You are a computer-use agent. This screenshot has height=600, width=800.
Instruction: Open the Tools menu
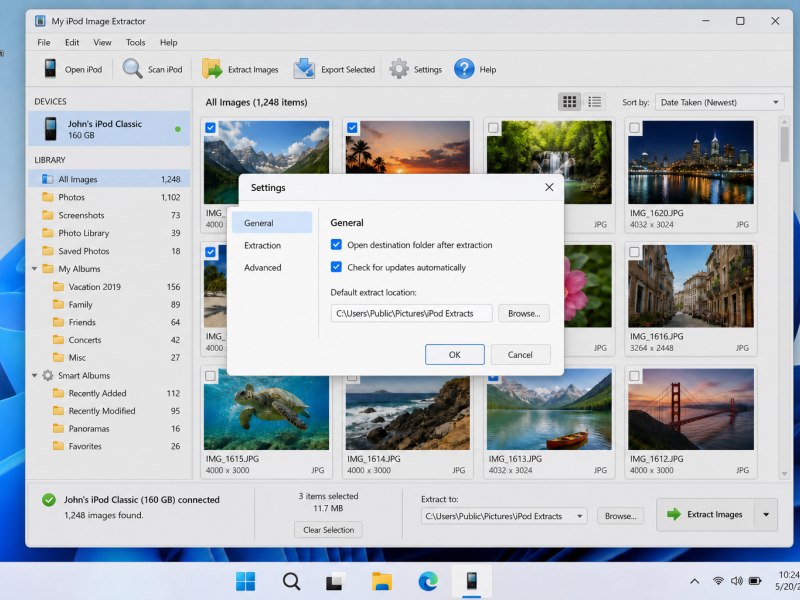(x=136, y=42)
